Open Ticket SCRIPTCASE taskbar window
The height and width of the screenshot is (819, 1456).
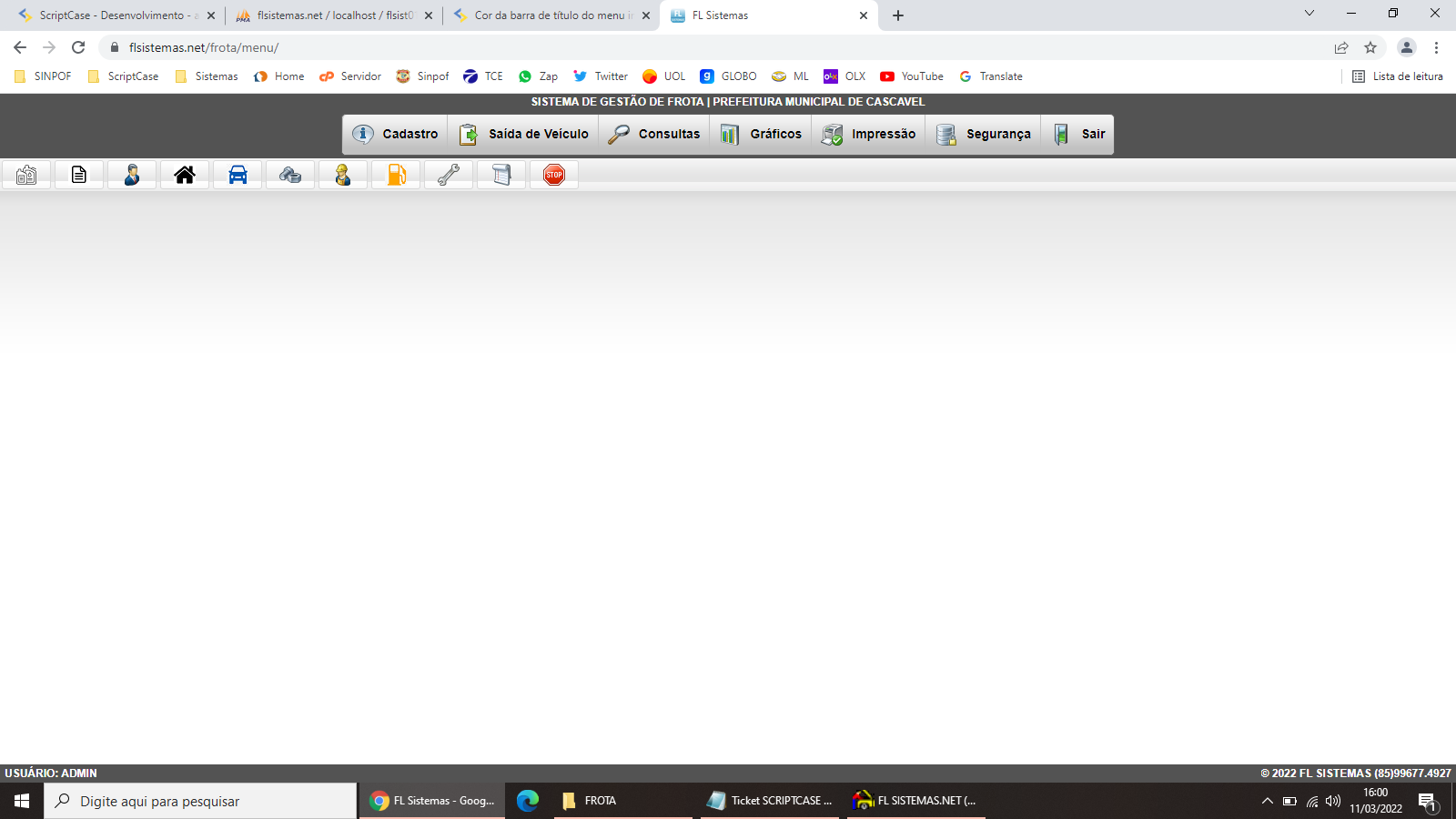click(x=770, y=801)
